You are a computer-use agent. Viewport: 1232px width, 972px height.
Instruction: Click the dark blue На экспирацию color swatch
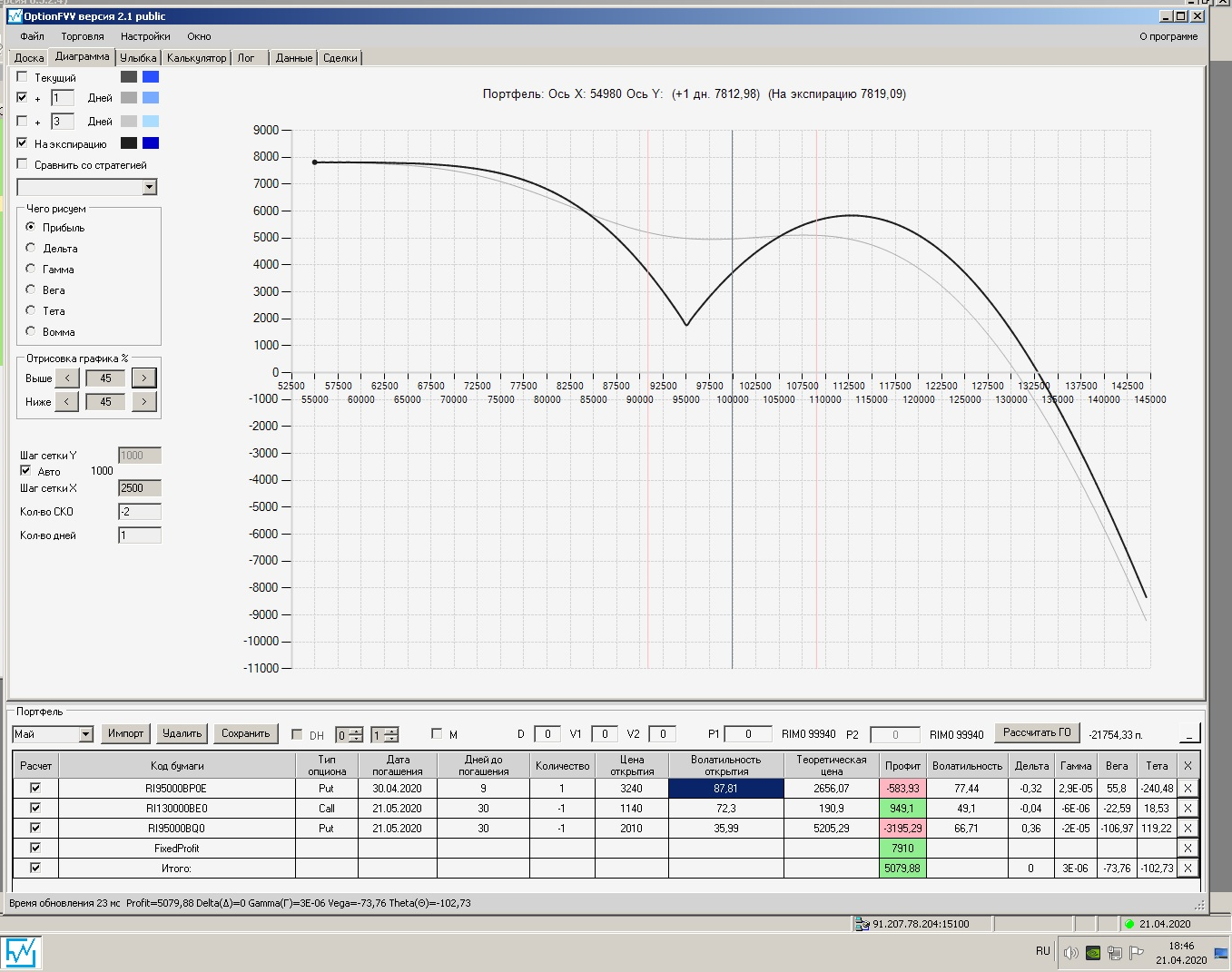151,143
